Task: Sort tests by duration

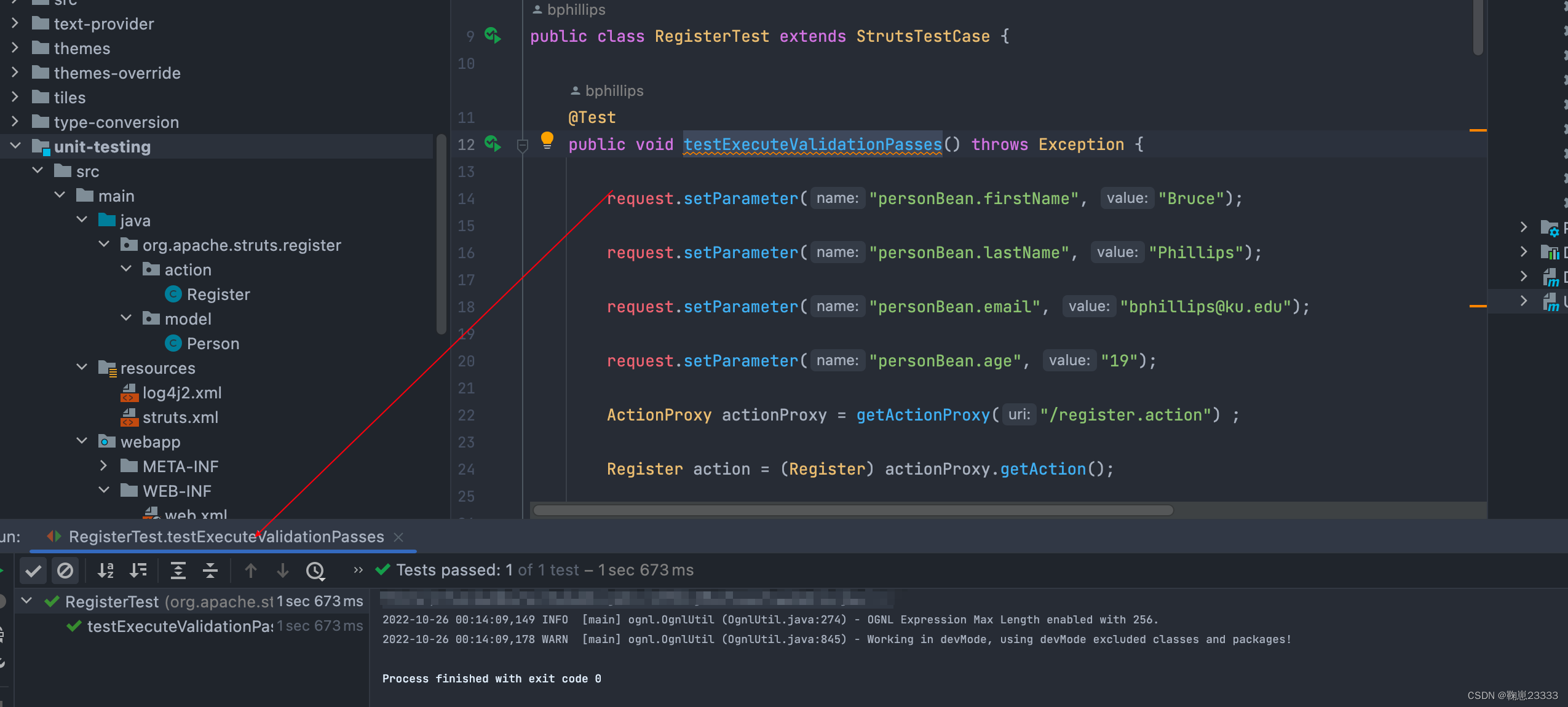Action: [x=138, y=571]
